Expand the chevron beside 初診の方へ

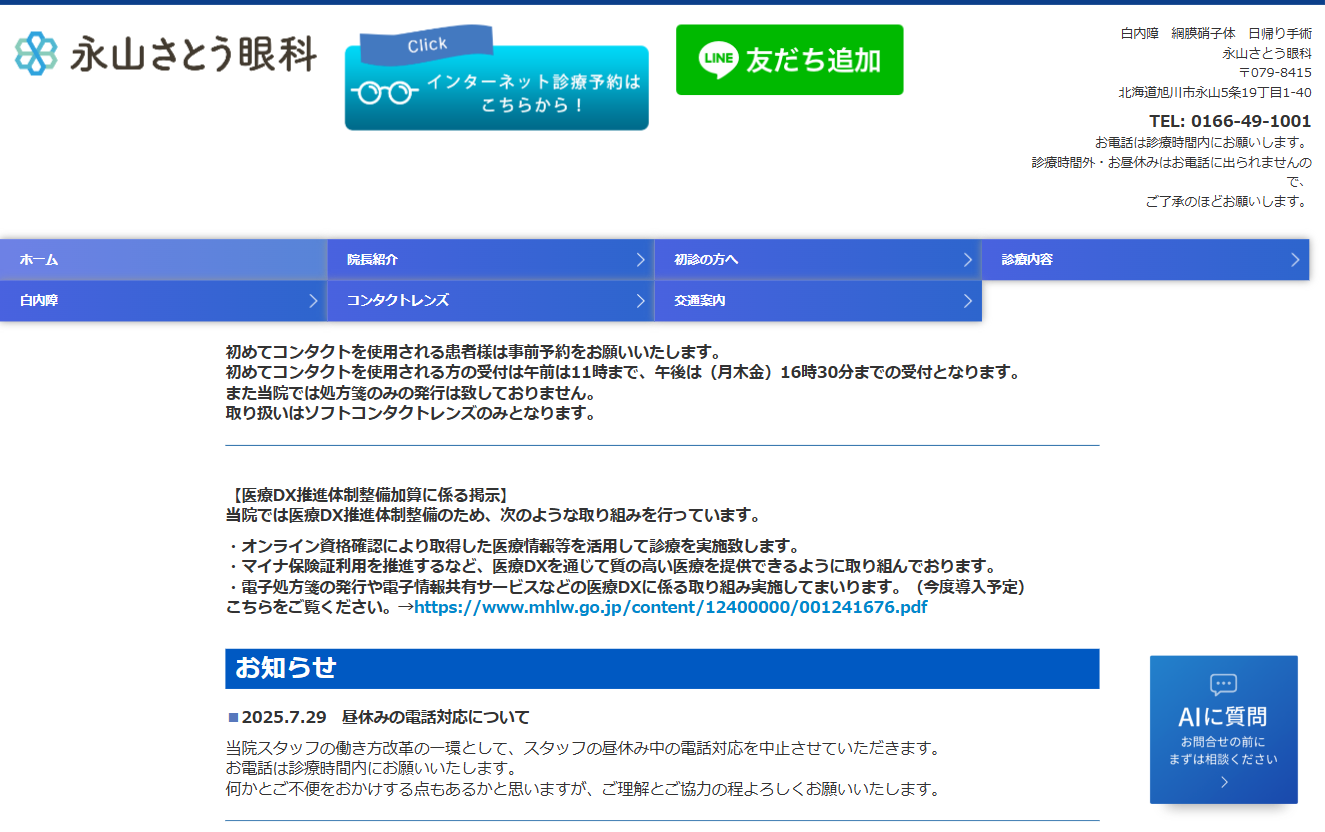click(x=967, y=260)
